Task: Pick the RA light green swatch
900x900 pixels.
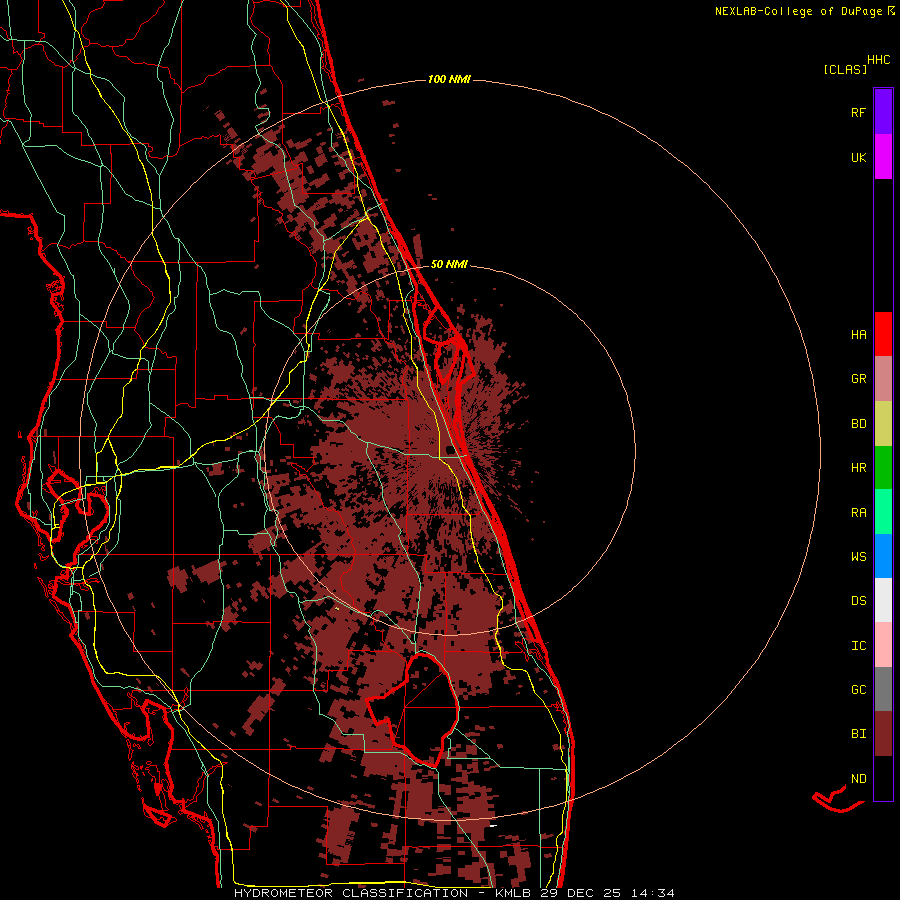Action: (883, 512)
